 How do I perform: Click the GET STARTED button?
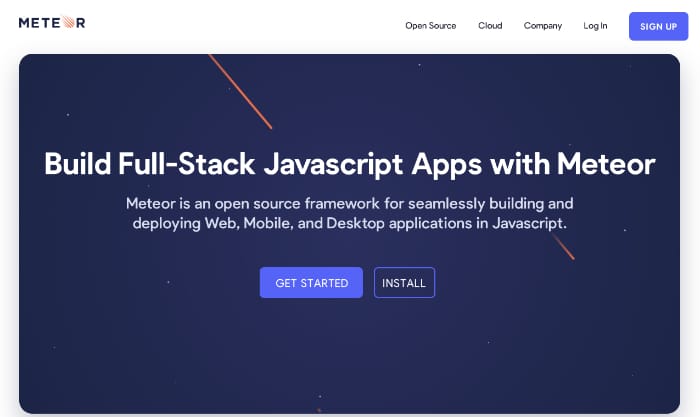pos(311,283)
